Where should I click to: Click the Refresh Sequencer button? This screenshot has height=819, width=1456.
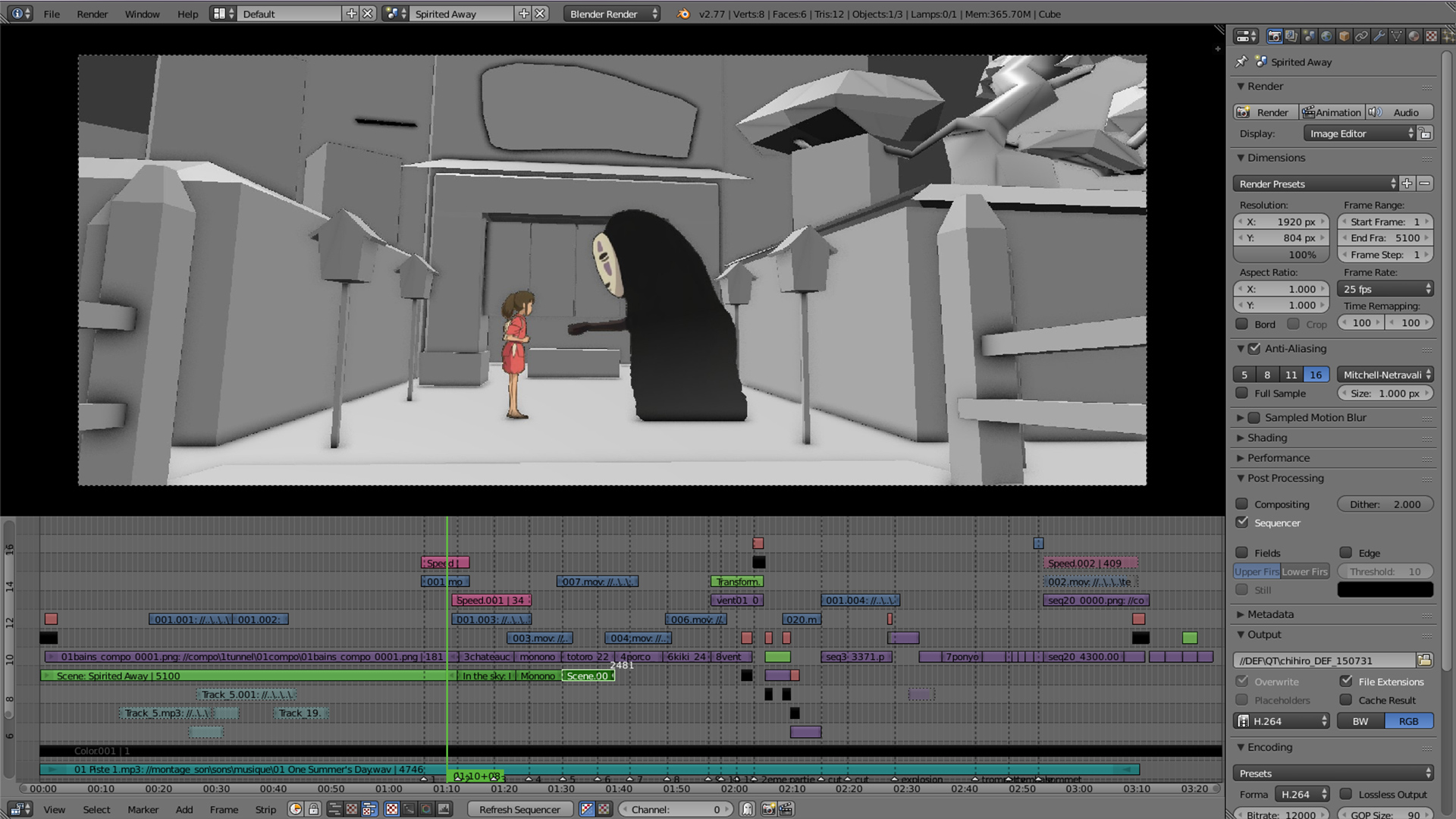point(519,809)
